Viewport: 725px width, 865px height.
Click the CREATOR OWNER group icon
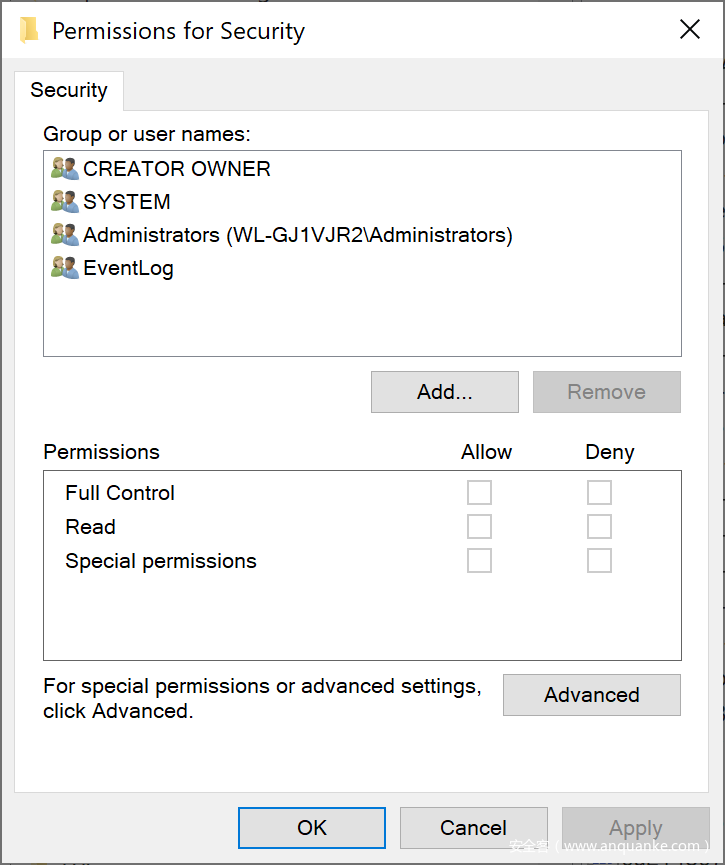pos(65,169)
